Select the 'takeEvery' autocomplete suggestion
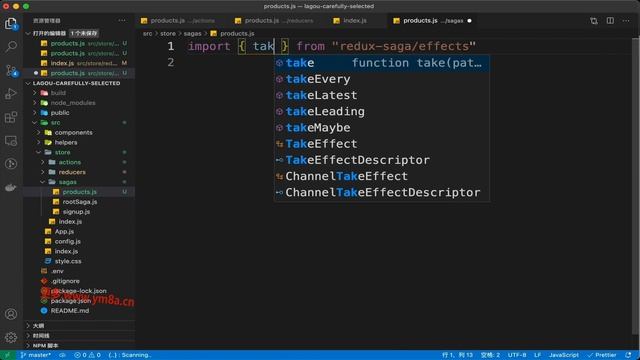Viewport: 640px width, 360px height. click(382, 79)
